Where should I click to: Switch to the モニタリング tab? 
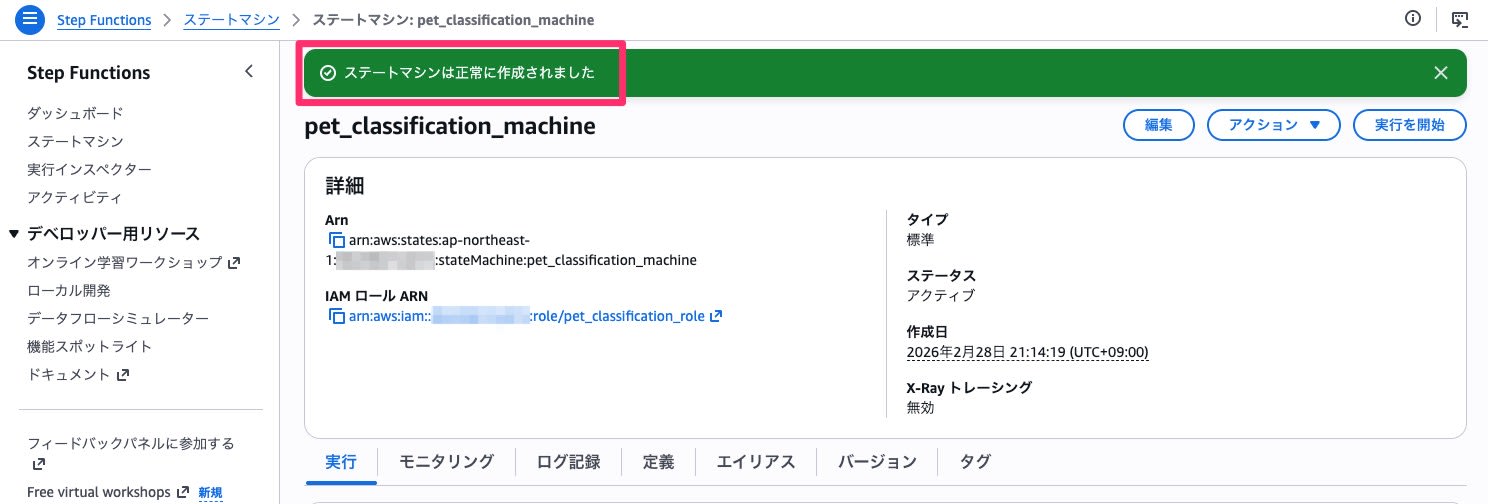click(446, 462)
